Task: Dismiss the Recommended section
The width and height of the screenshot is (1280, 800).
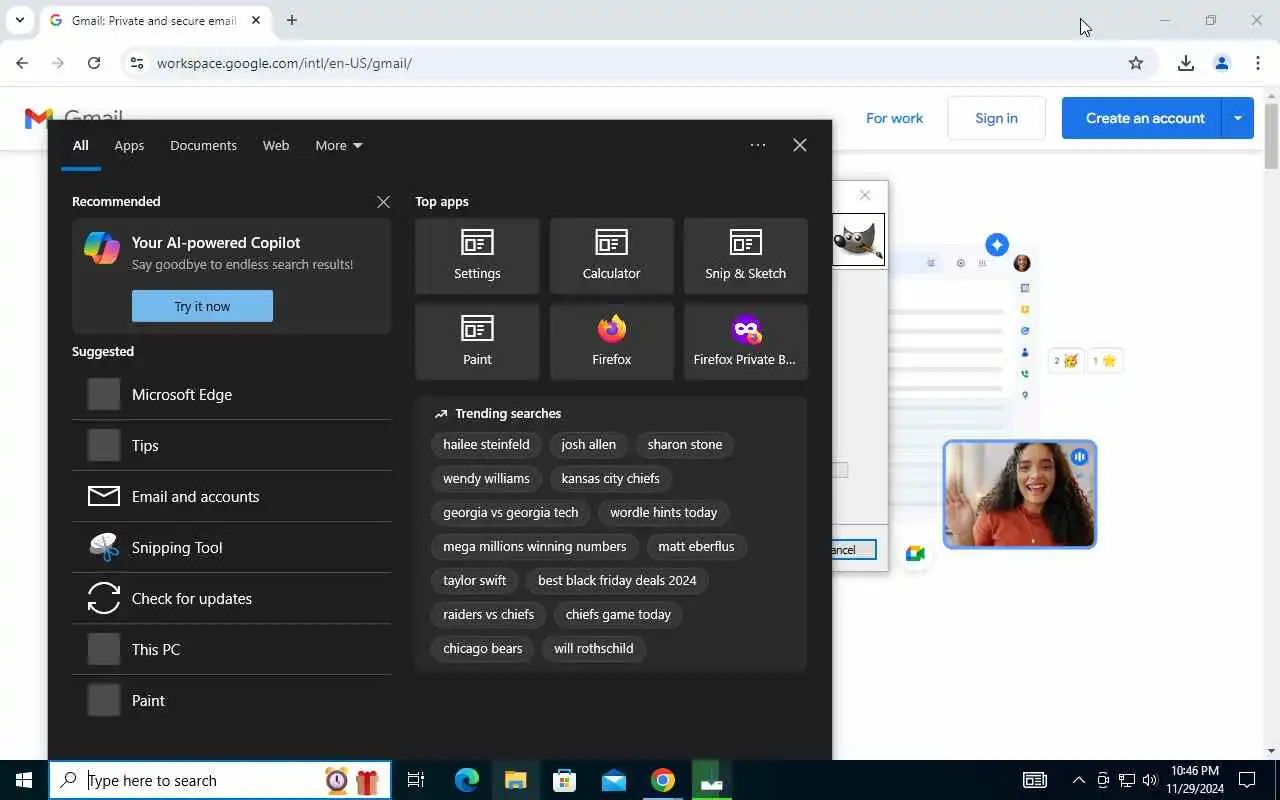Action: pos(383,202)
